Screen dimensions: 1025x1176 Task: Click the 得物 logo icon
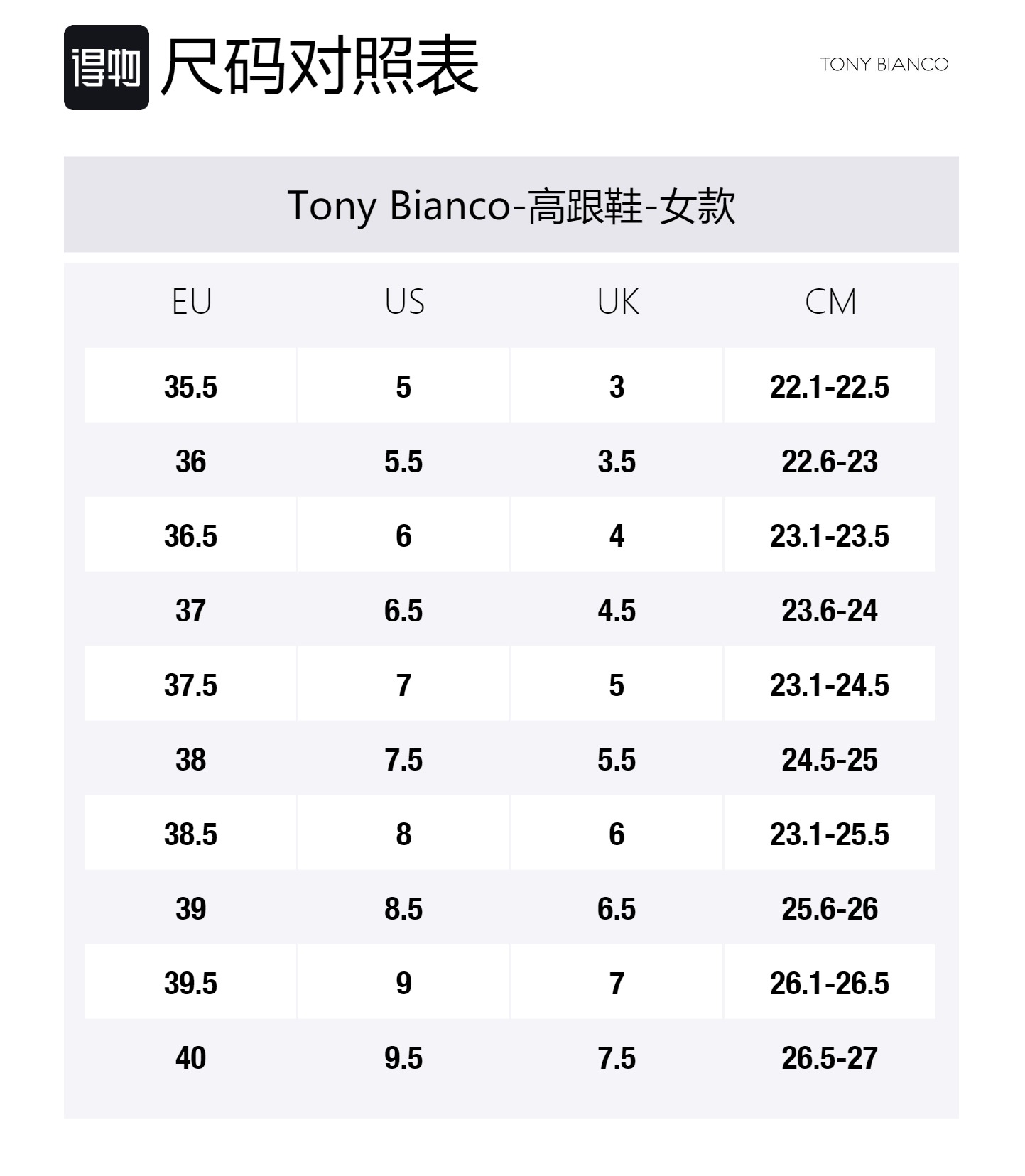[107, 67]
